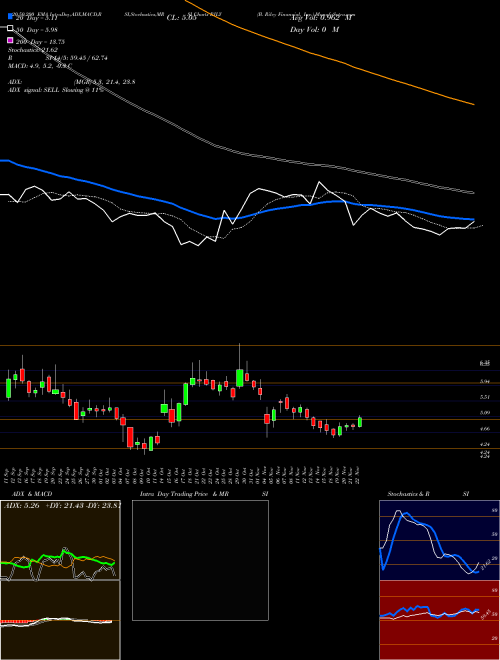The image size is (500, 660).
Task: Click the 'ADX: 5.26 +DY: 21.43' header line
Action: point(62,506)
